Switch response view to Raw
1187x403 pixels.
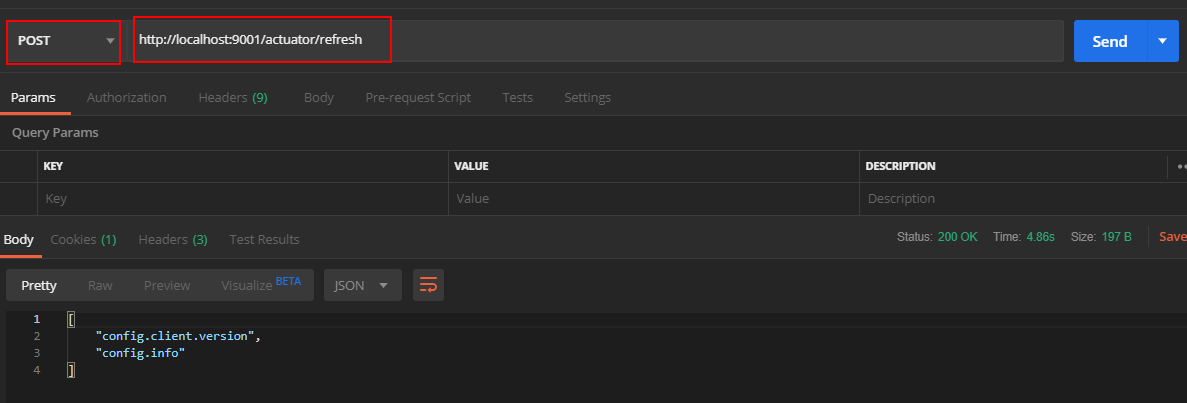100,285
